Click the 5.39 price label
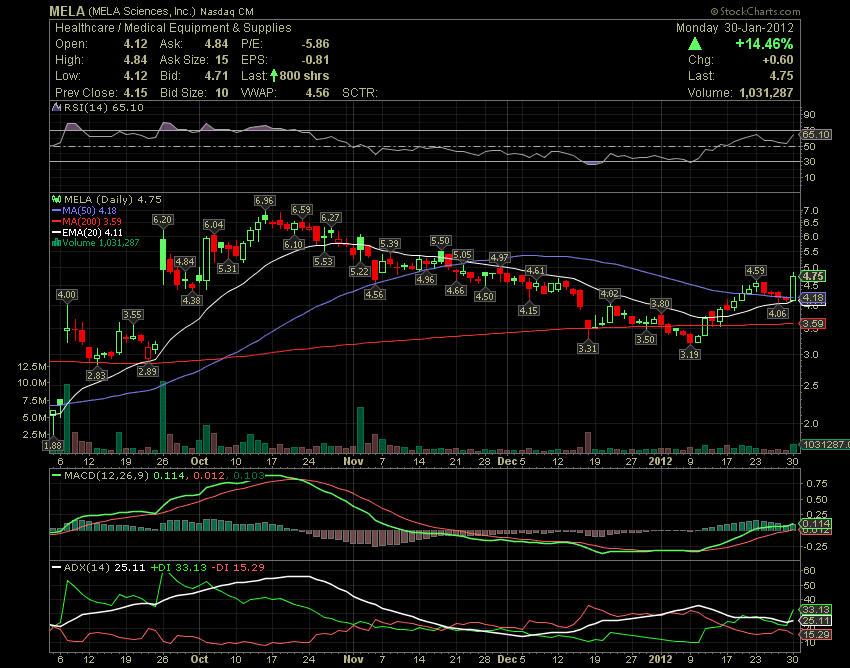 coord(390,244)
